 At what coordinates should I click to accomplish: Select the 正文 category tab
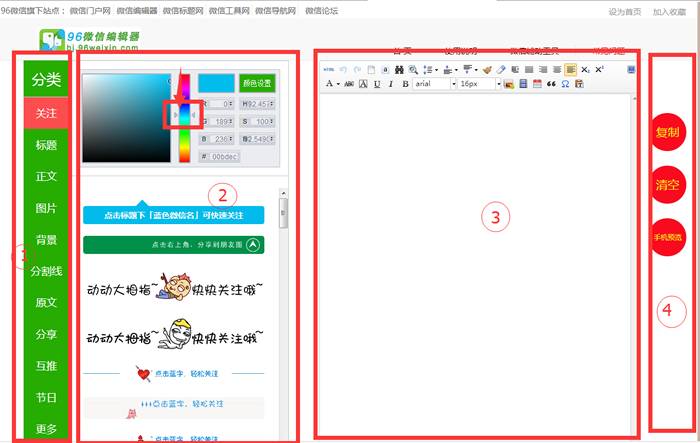pos(46,176)
